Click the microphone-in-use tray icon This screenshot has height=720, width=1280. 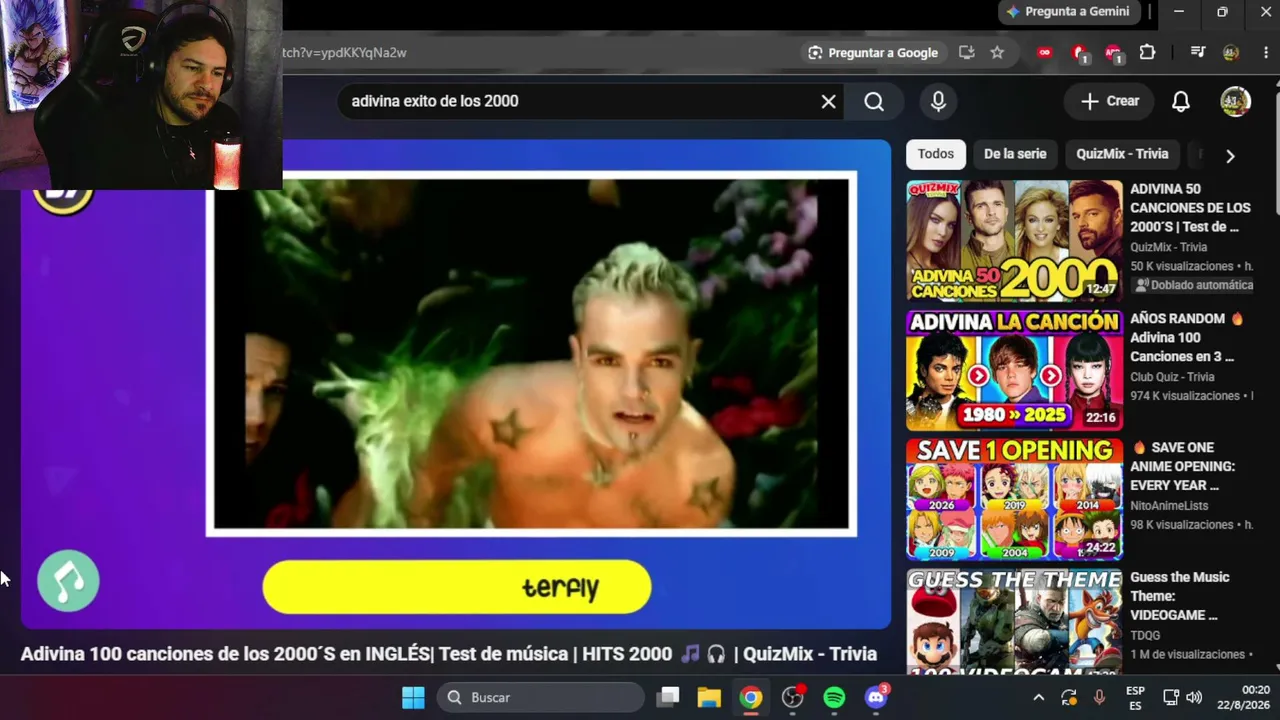click(1099, 697)
